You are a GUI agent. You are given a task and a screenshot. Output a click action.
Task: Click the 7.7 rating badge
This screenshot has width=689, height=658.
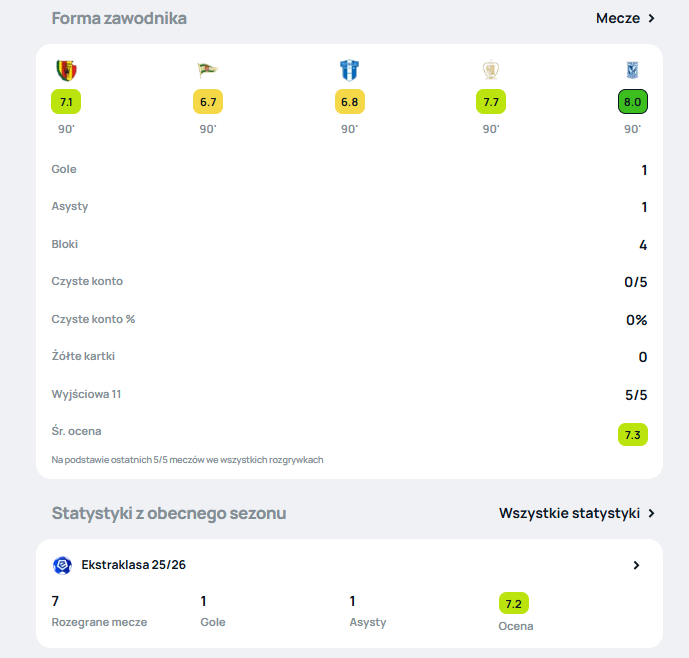(491, 102)
